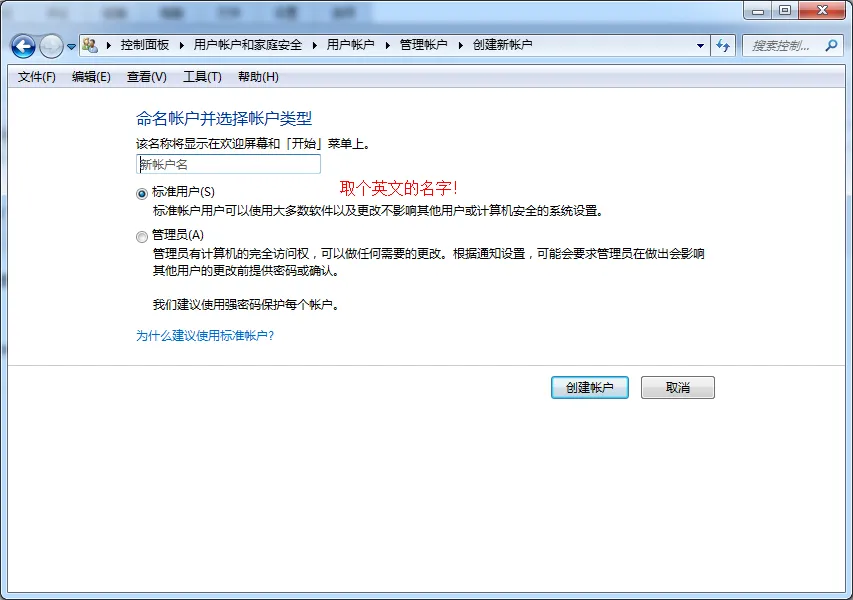Minimize the window
Viewport: 853px width, 600px height.
point(758,10)
